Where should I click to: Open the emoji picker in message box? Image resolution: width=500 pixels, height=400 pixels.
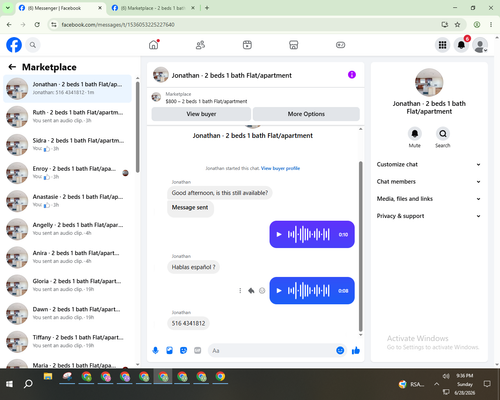click(x=340, y=350)
